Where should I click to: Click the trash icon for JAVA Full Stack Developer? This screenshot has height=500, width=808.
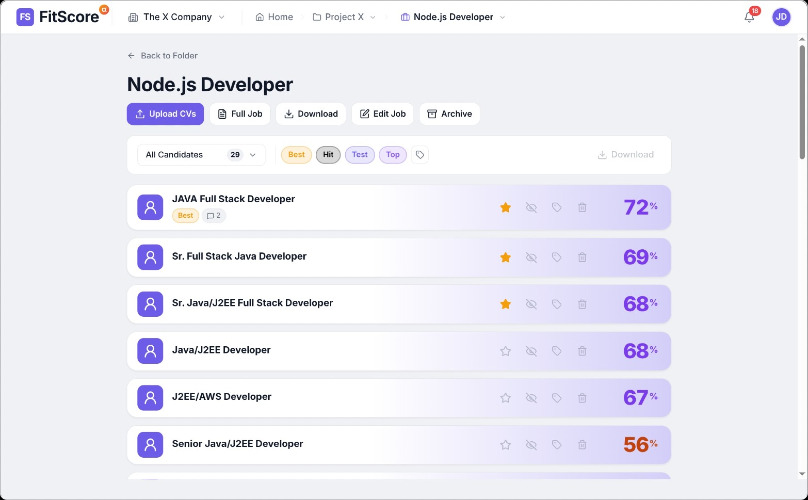coord(582,207)
